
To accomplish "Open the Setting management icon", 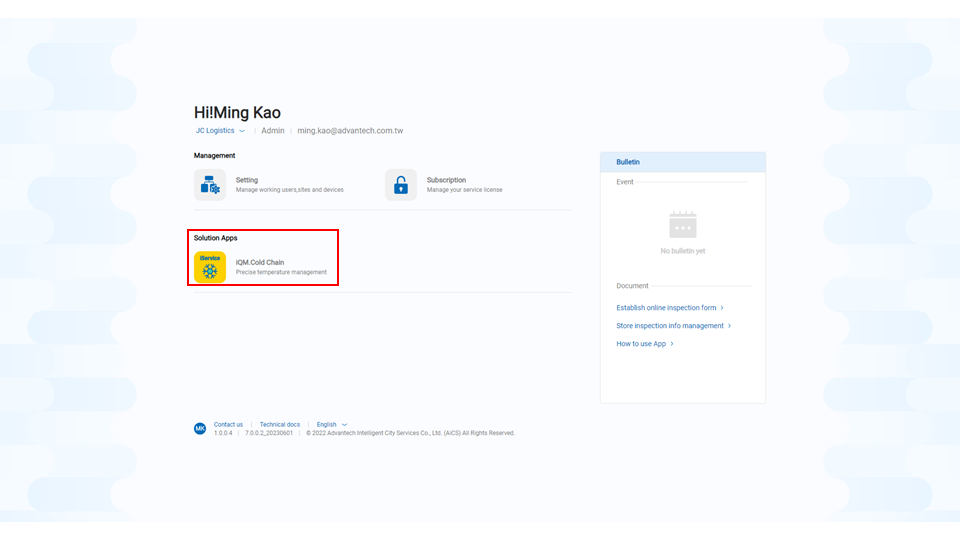I will pyautogui.click(x=210, y=185).
